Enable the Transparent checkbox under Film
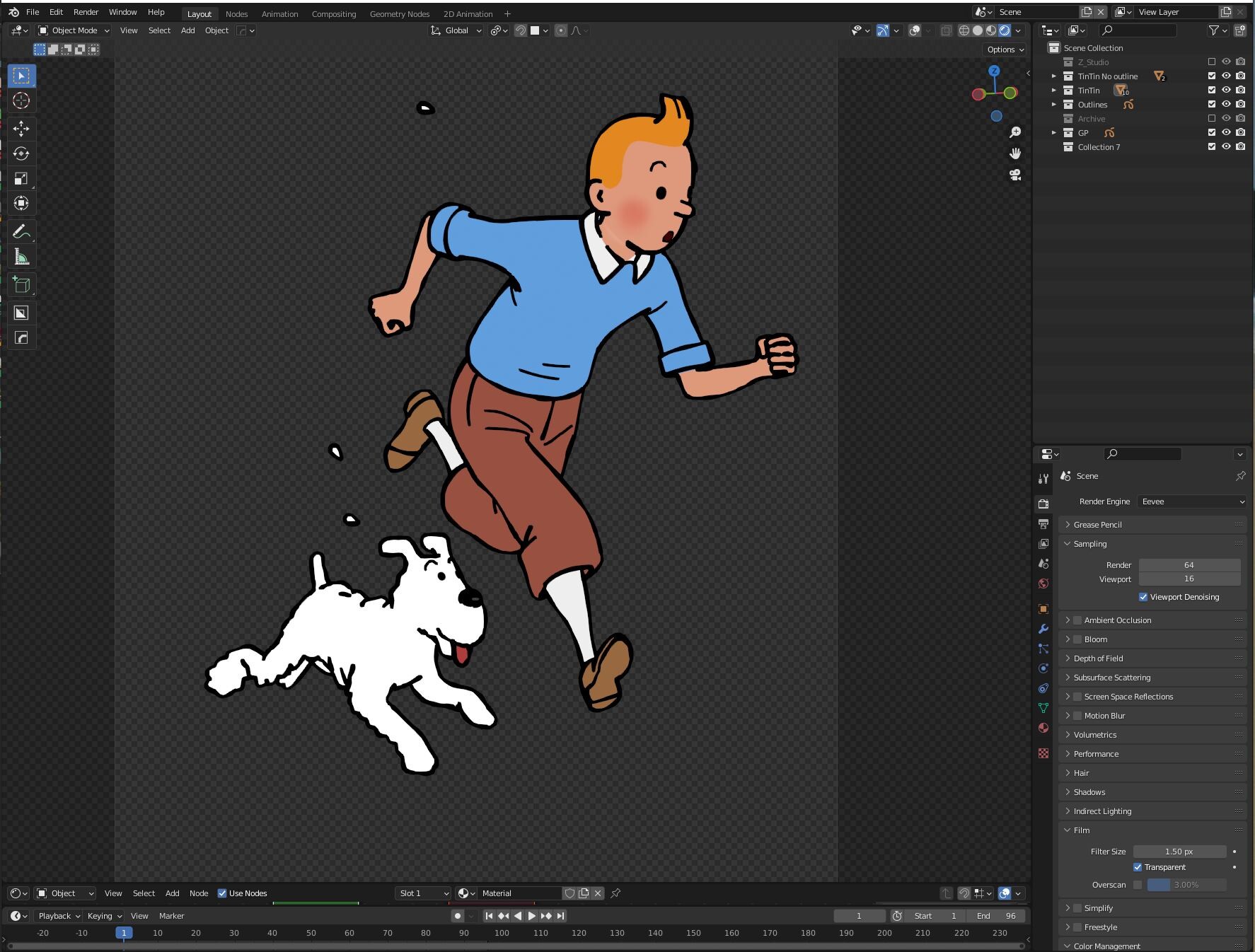The width and height of the screenshot is (1255, 952). pos(1138,867)
